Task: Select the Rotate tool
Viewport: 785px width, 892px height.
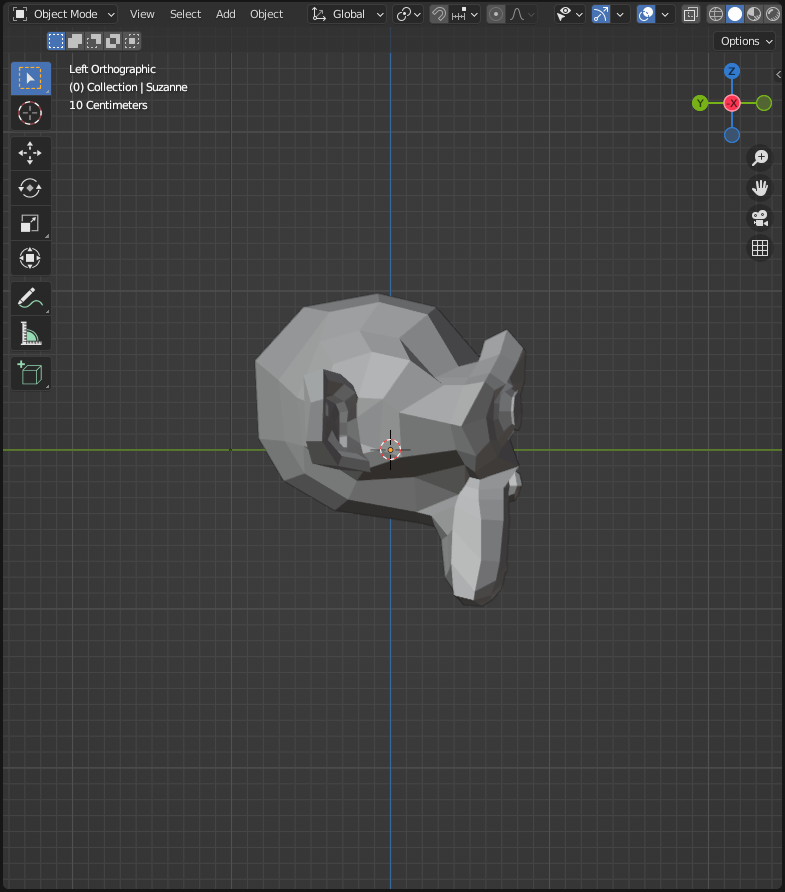Action: pos(31,188)
